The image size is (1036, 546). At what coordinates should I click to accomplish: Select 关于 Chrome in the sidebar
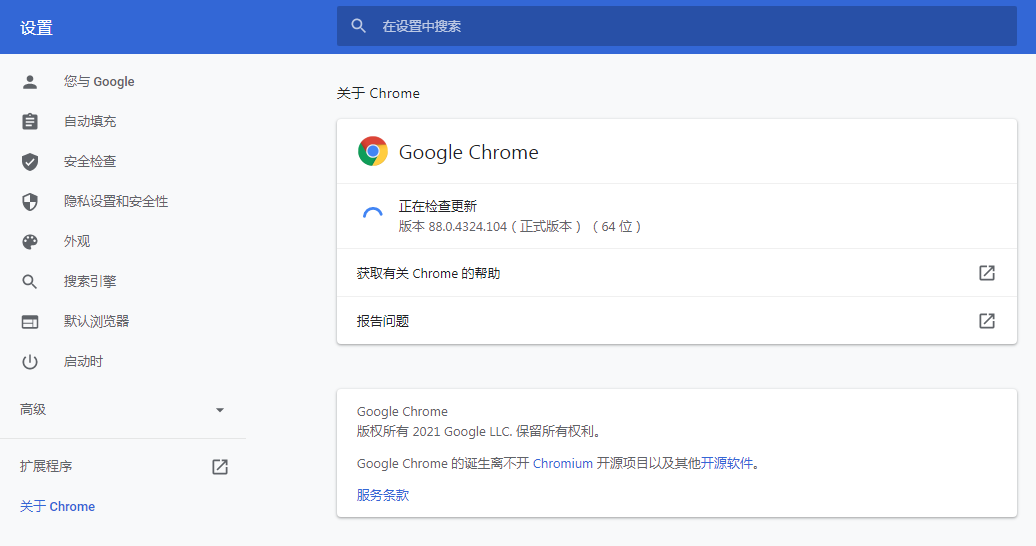point(58,507)
